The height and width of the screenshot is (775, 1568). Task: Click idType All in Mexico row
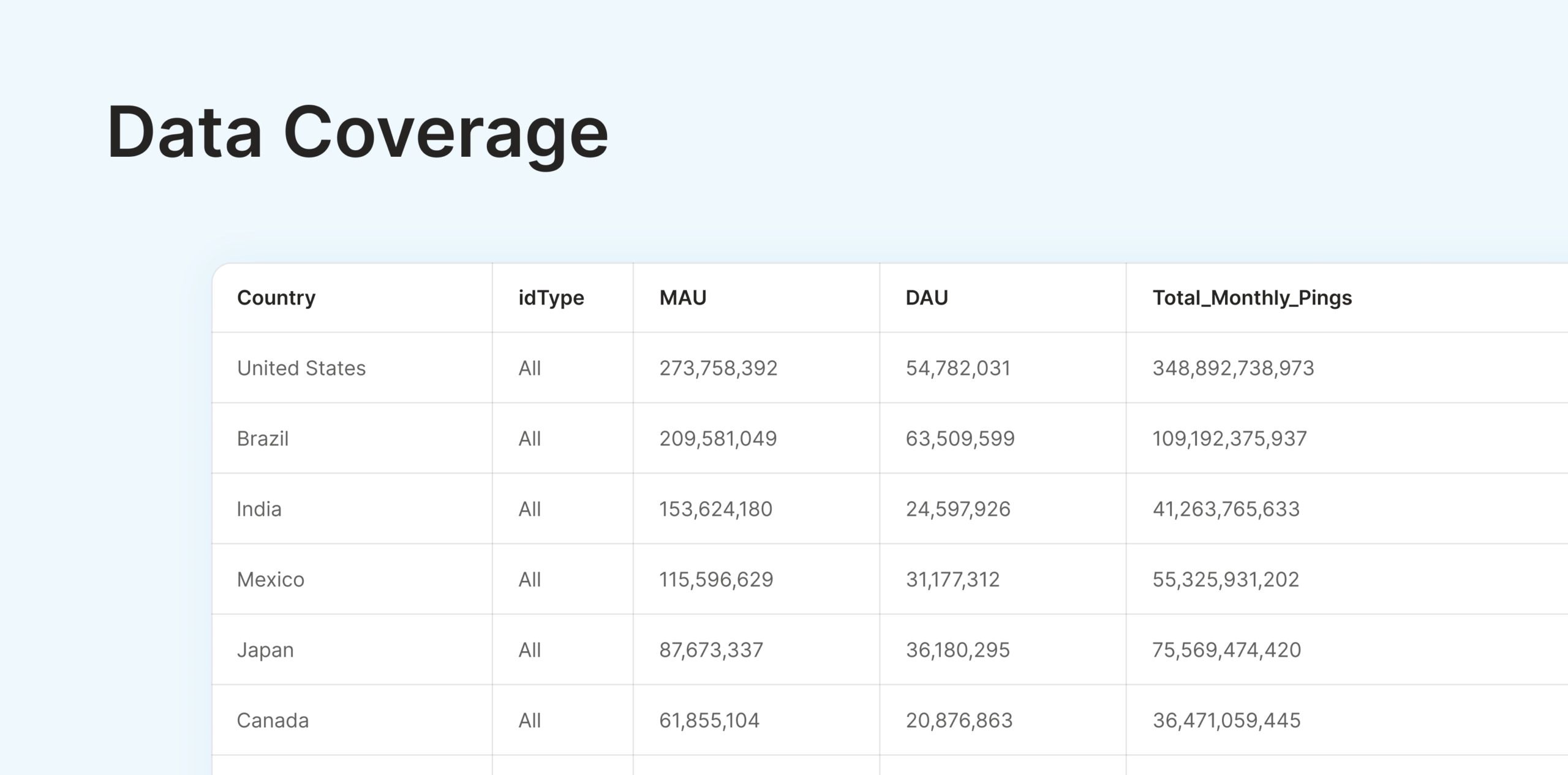pyautogui.click(x=530, y=580)
